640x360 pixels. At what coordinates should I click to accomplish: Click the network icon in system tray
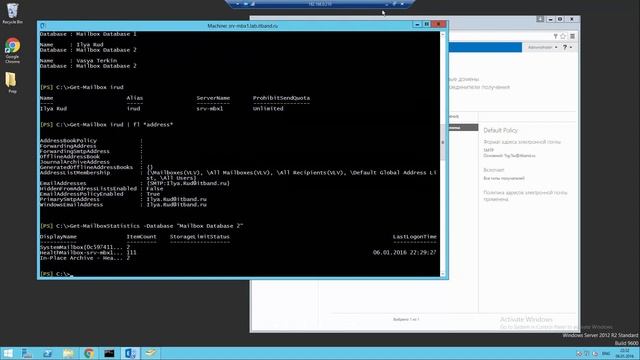[x=587, y=353]
